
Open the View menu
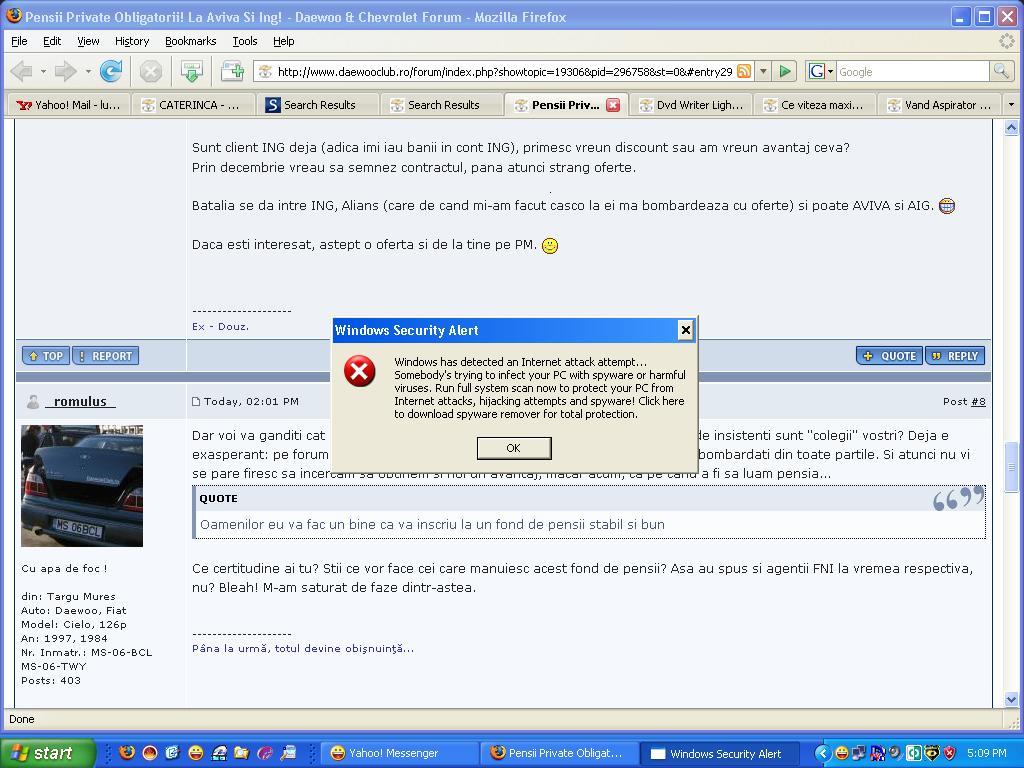pyautogui.click(x=88, y=41)
